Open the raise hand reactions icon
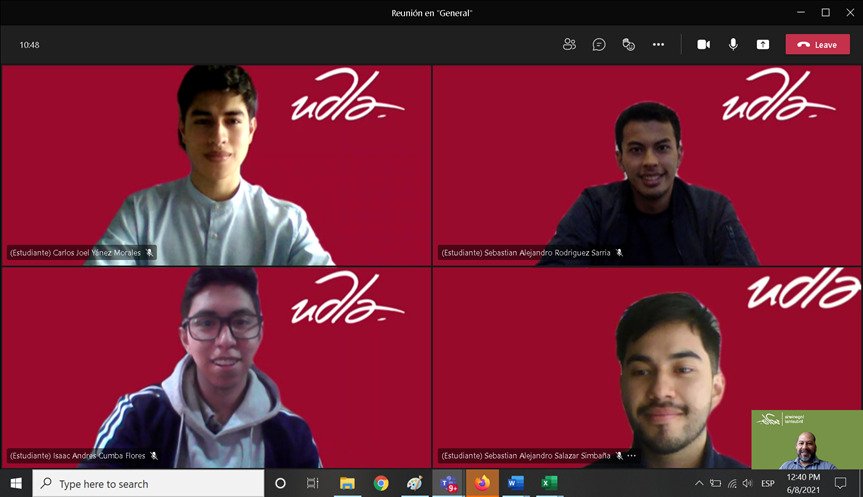The image size is (863, 497). click(x=628, y=44)
